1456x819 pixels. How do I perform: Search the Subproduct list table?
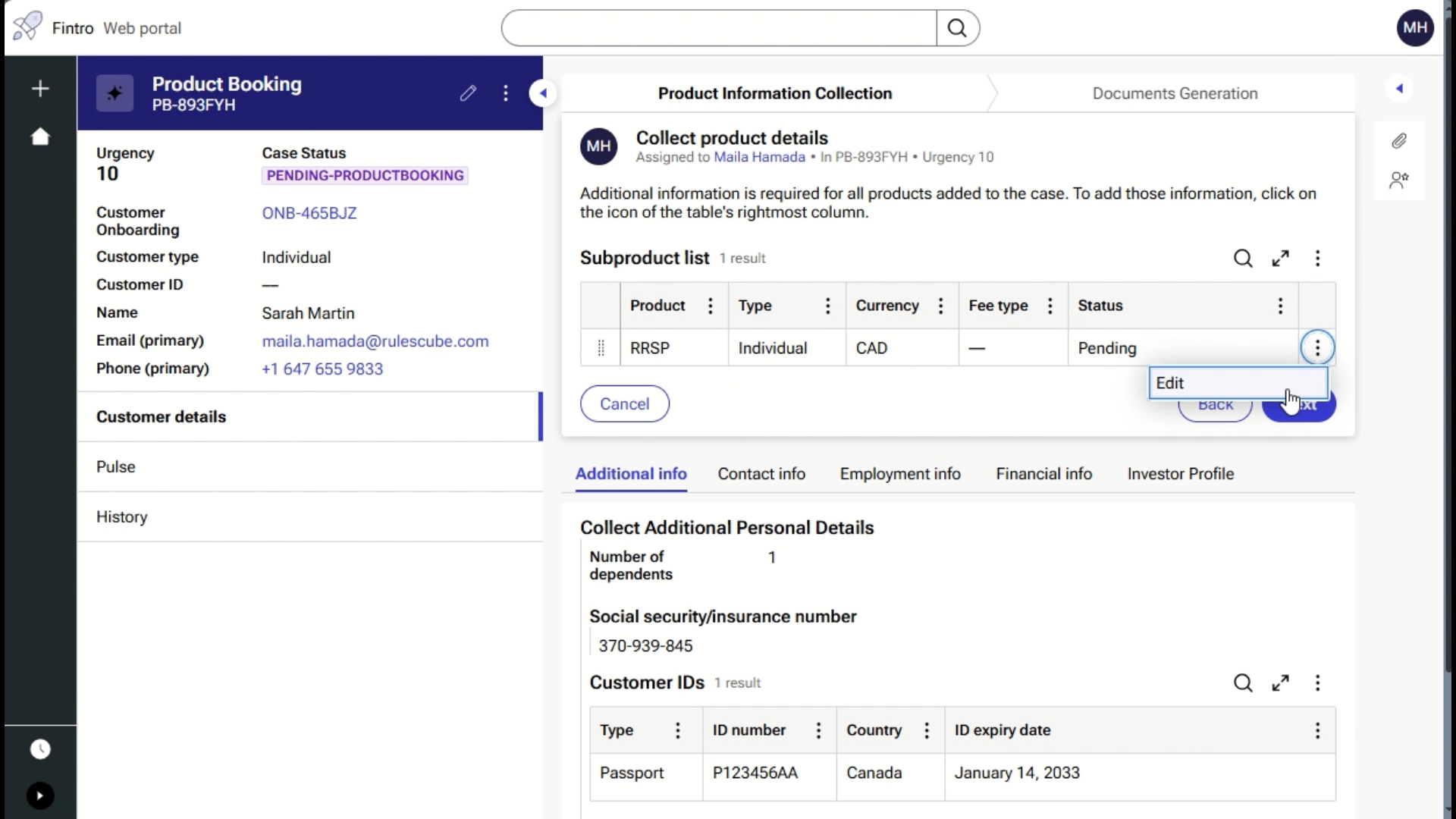click(x=1243, y=259)
